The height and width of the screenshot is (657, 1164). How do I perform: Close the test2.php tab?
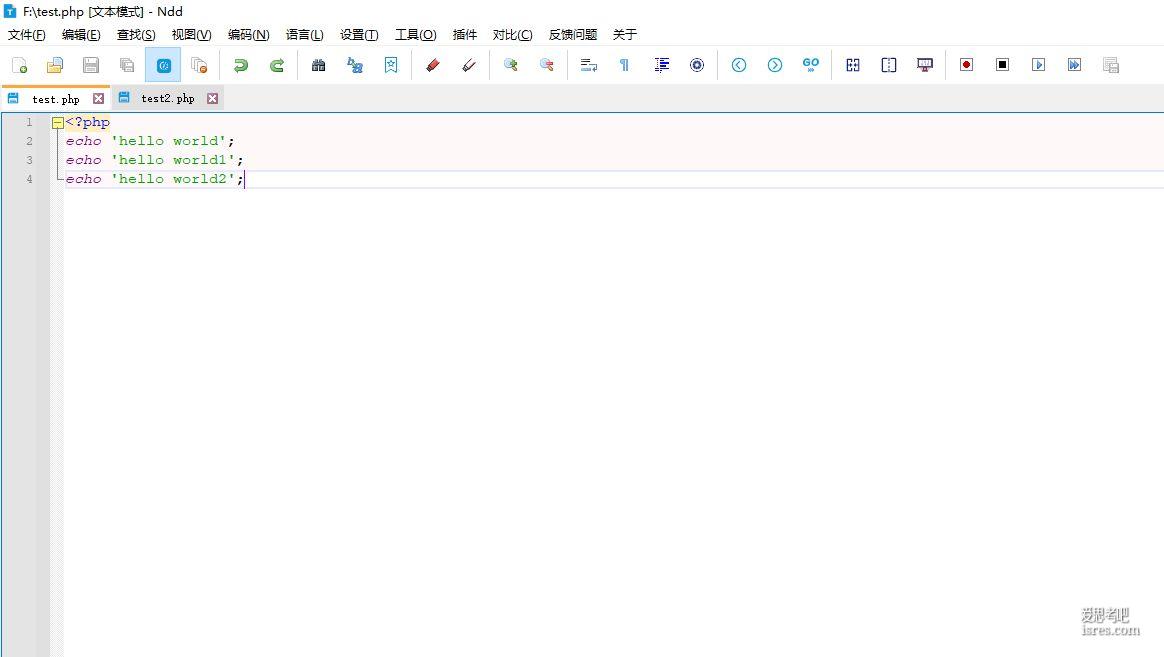click(212, 99)
